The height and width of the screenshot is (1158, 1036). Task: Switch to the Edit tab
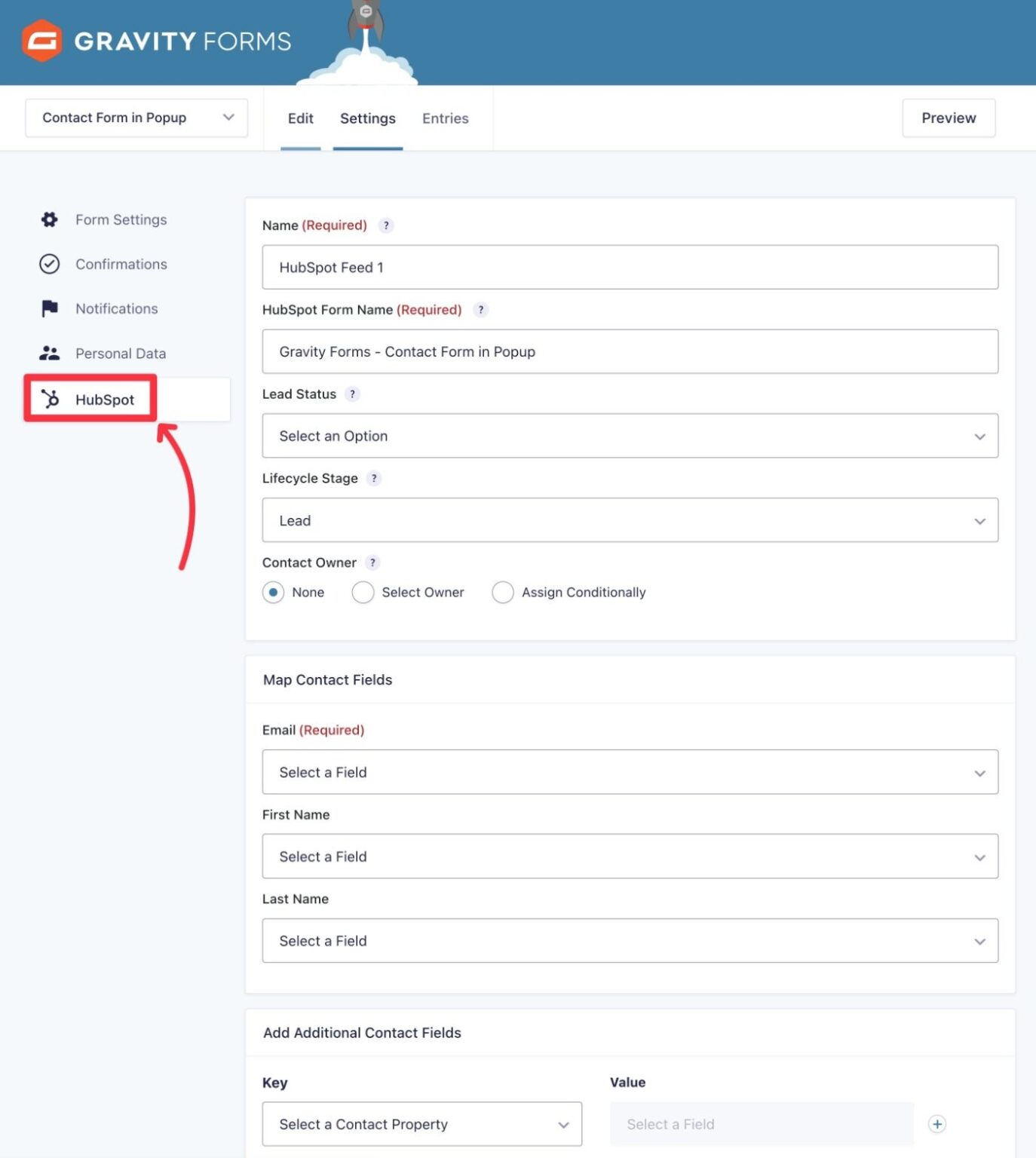point(299,118)
